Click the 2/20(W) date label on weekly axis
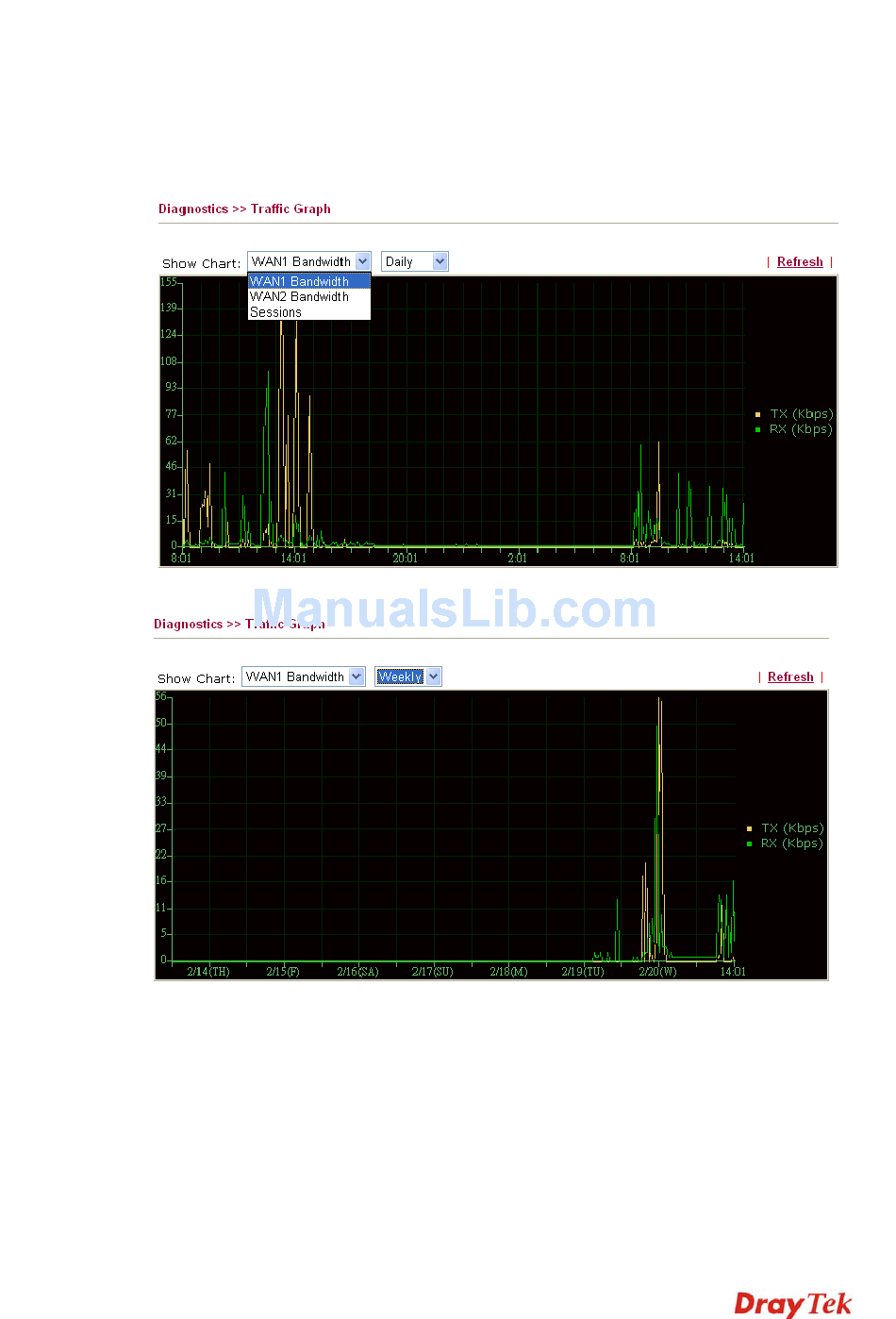 click(657, 972)
